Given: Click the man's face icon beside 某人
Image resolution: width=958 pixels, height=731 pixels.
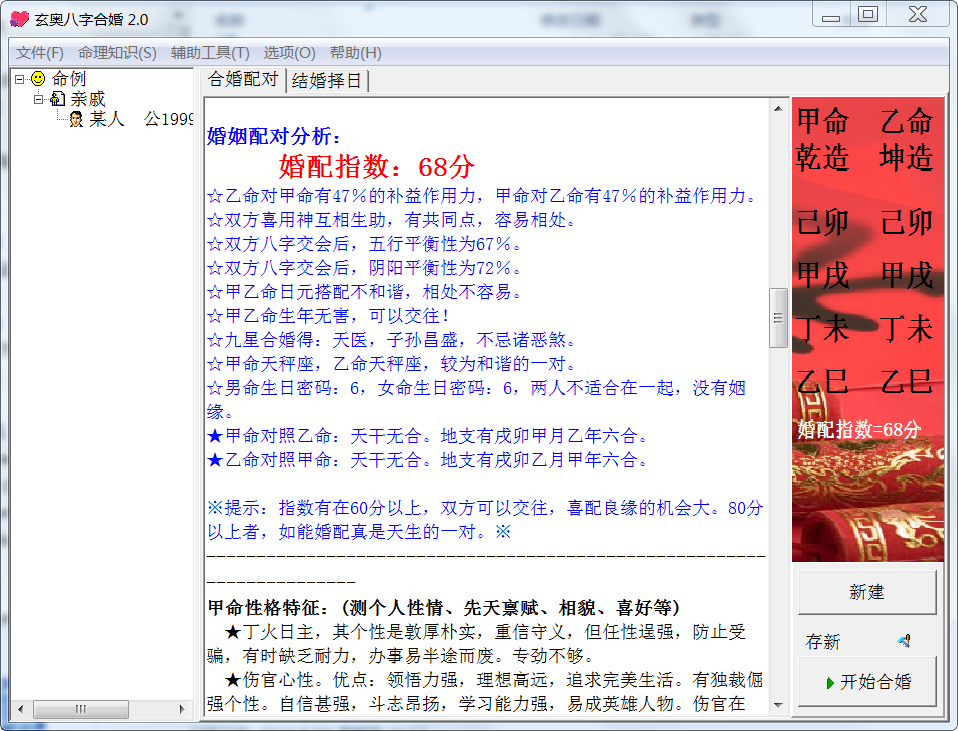Looking at the screenshot, I should click(76, 119).
